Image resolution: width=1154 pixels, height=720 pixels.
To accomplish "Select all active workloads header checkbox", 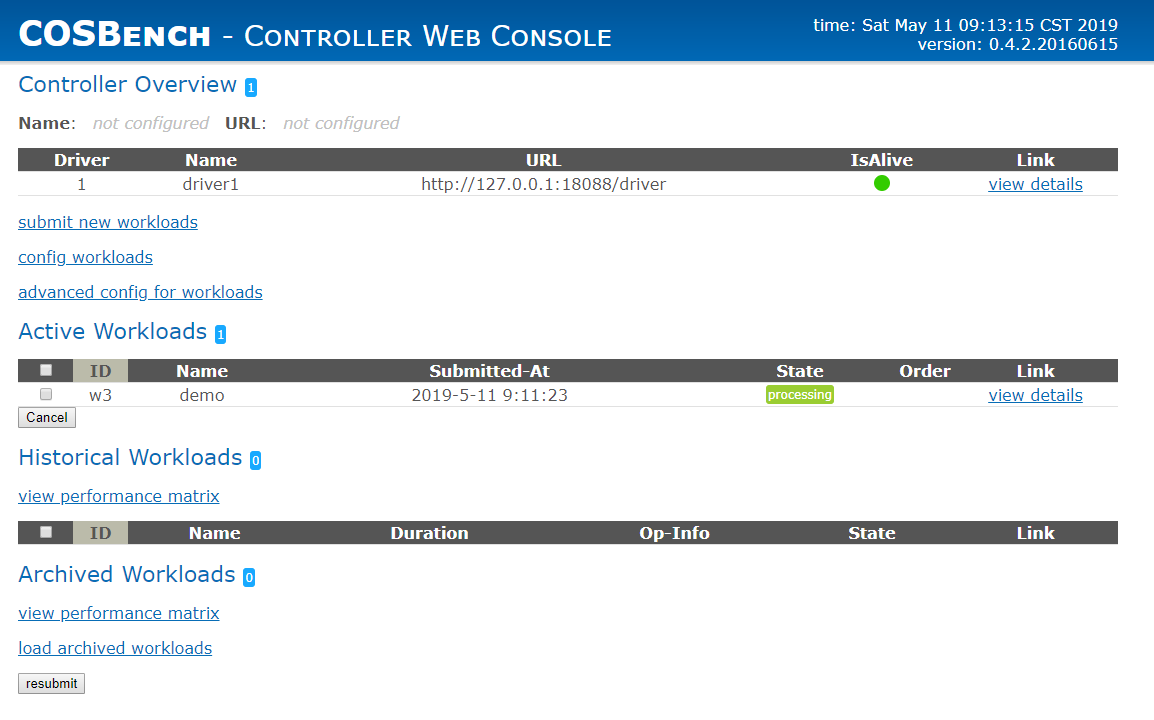I will (x=46, y=370).
